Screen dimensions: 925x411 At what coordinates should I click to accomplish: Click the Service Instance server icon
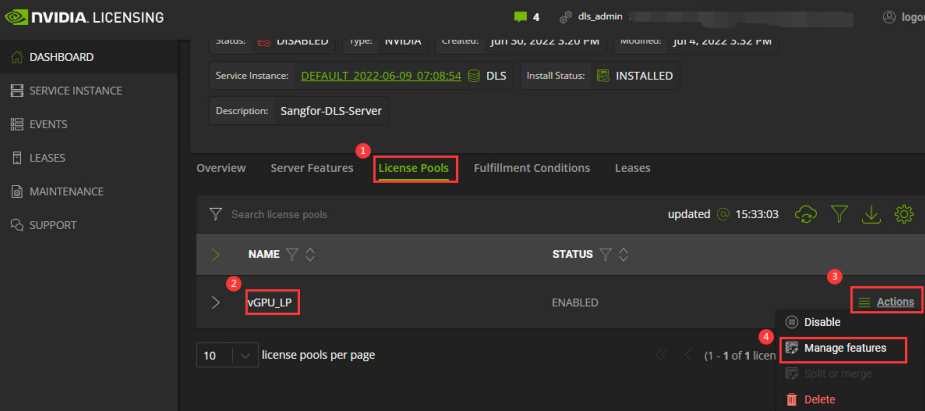pos(17,91)
